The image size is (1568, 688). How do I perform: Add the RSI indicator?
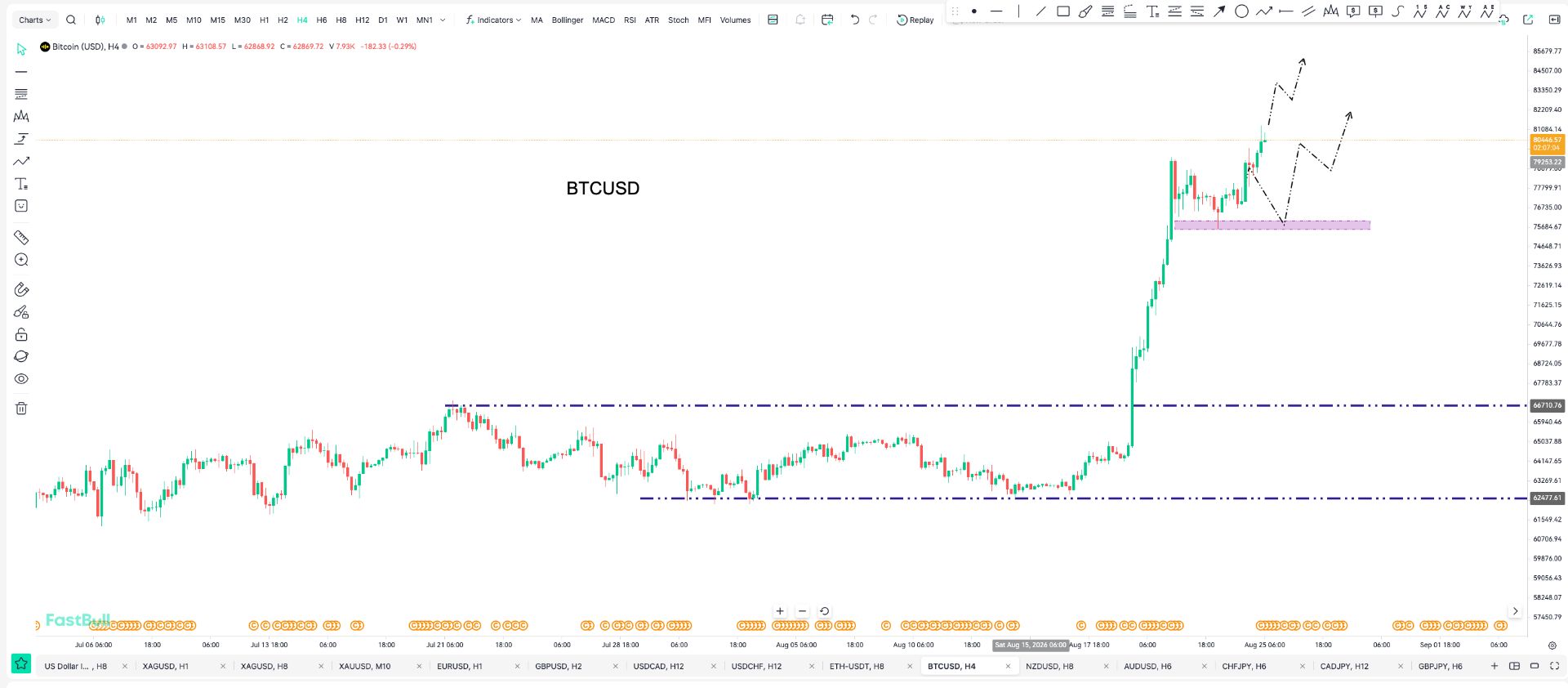click(630, 20)
